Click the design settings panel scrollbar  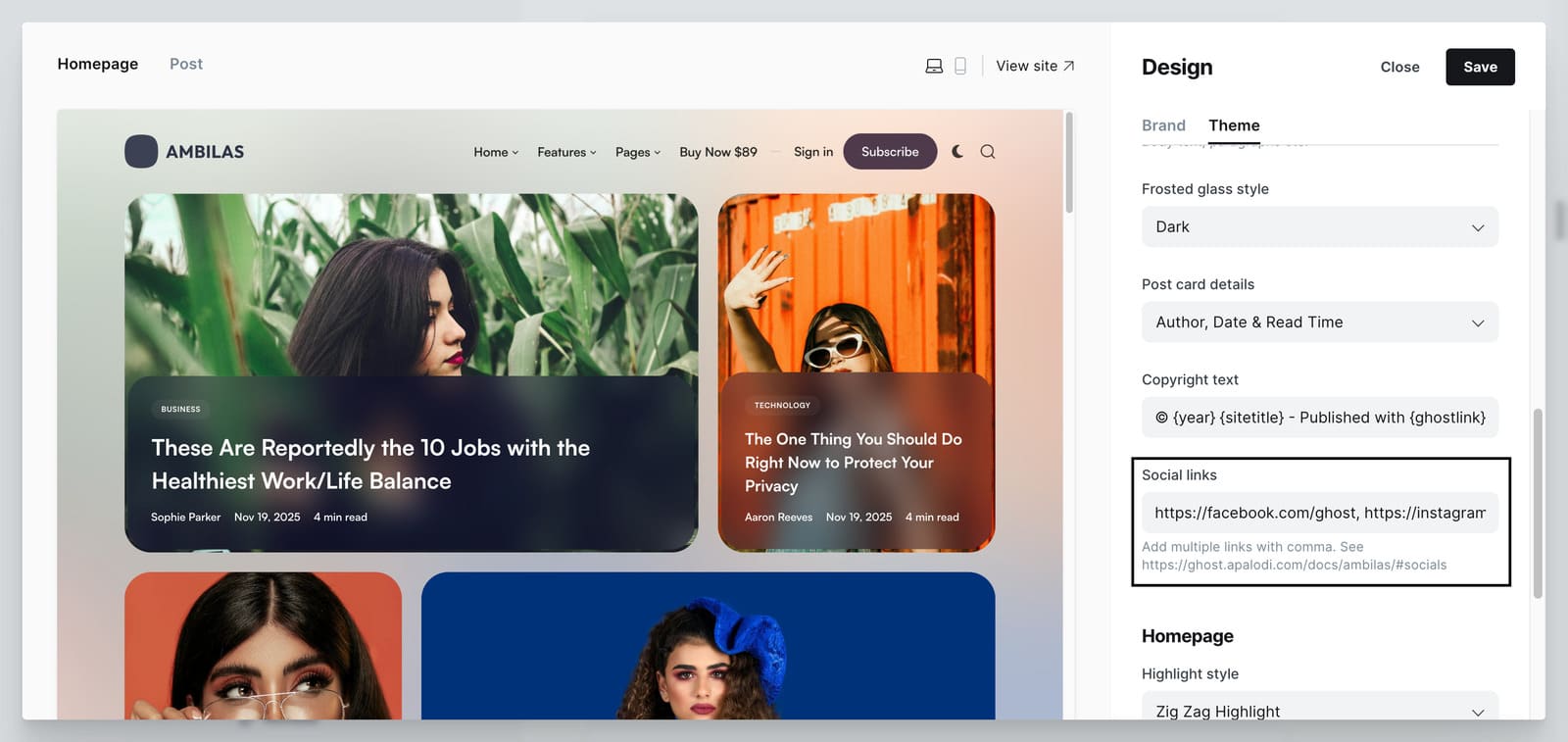coord(1538,502)
